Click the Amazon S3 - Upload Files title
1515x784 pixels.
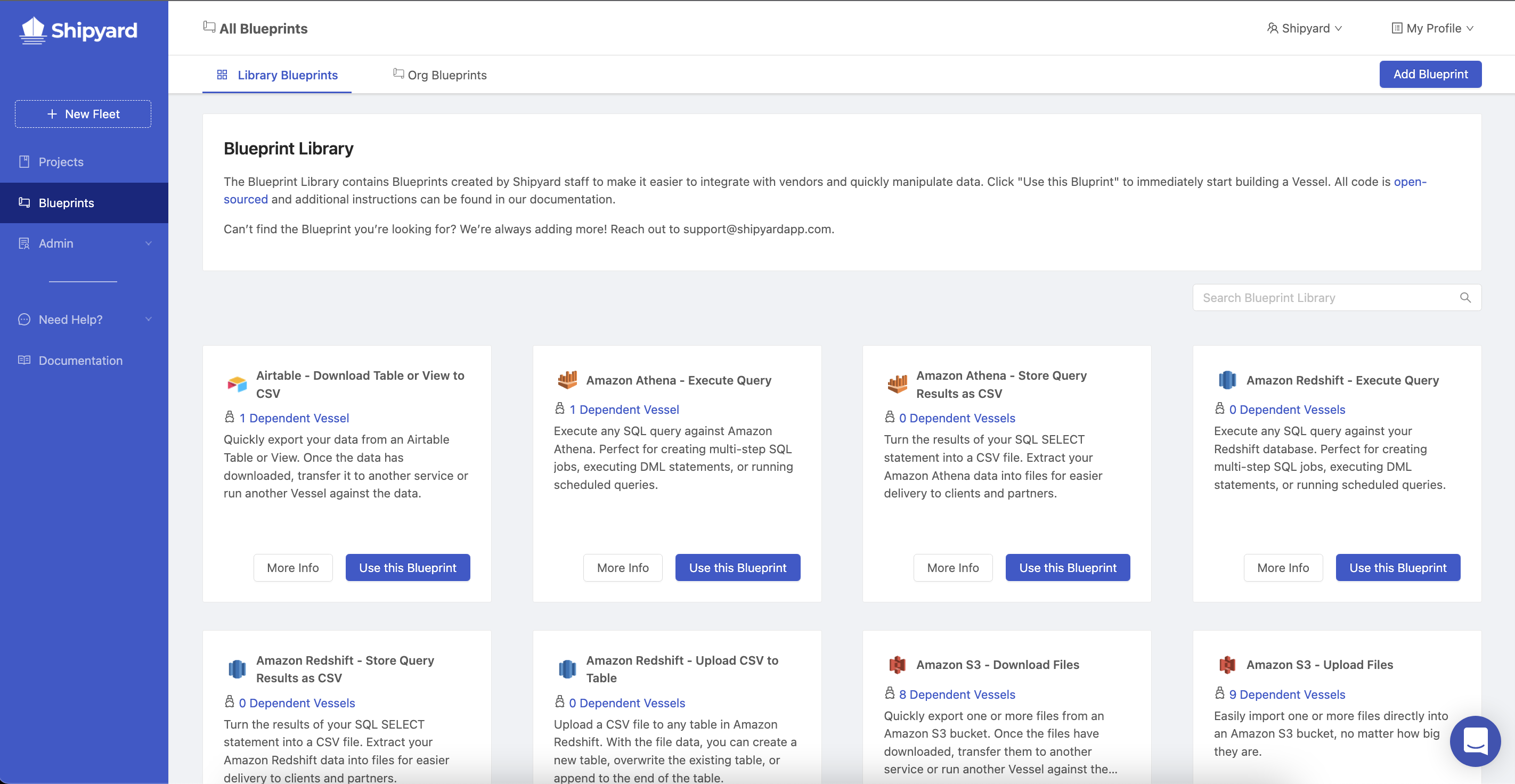click(x=1319, y=665)
